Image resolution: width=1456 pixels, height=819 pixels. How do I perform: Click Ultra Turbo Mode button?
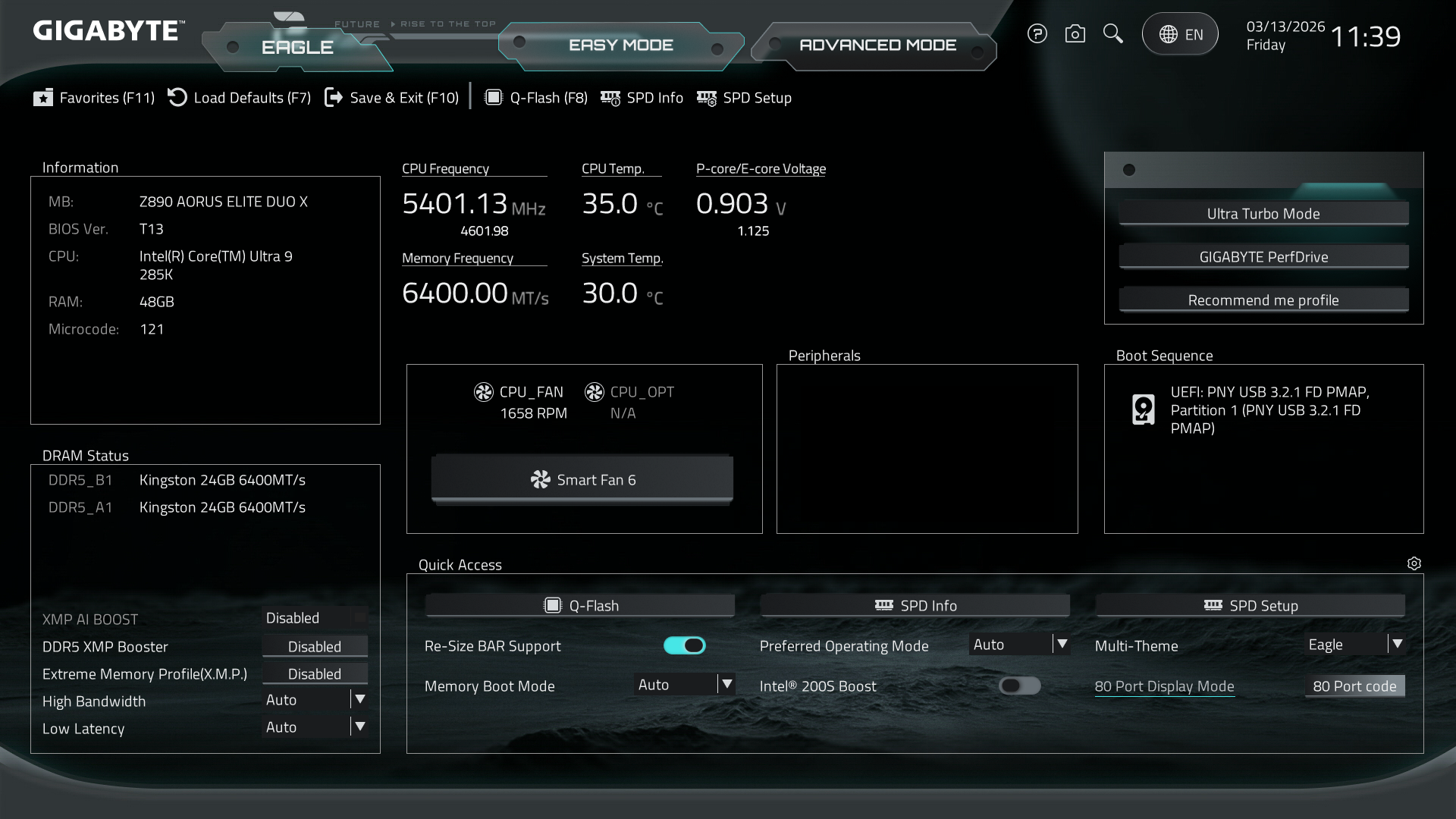[1263, 214]
